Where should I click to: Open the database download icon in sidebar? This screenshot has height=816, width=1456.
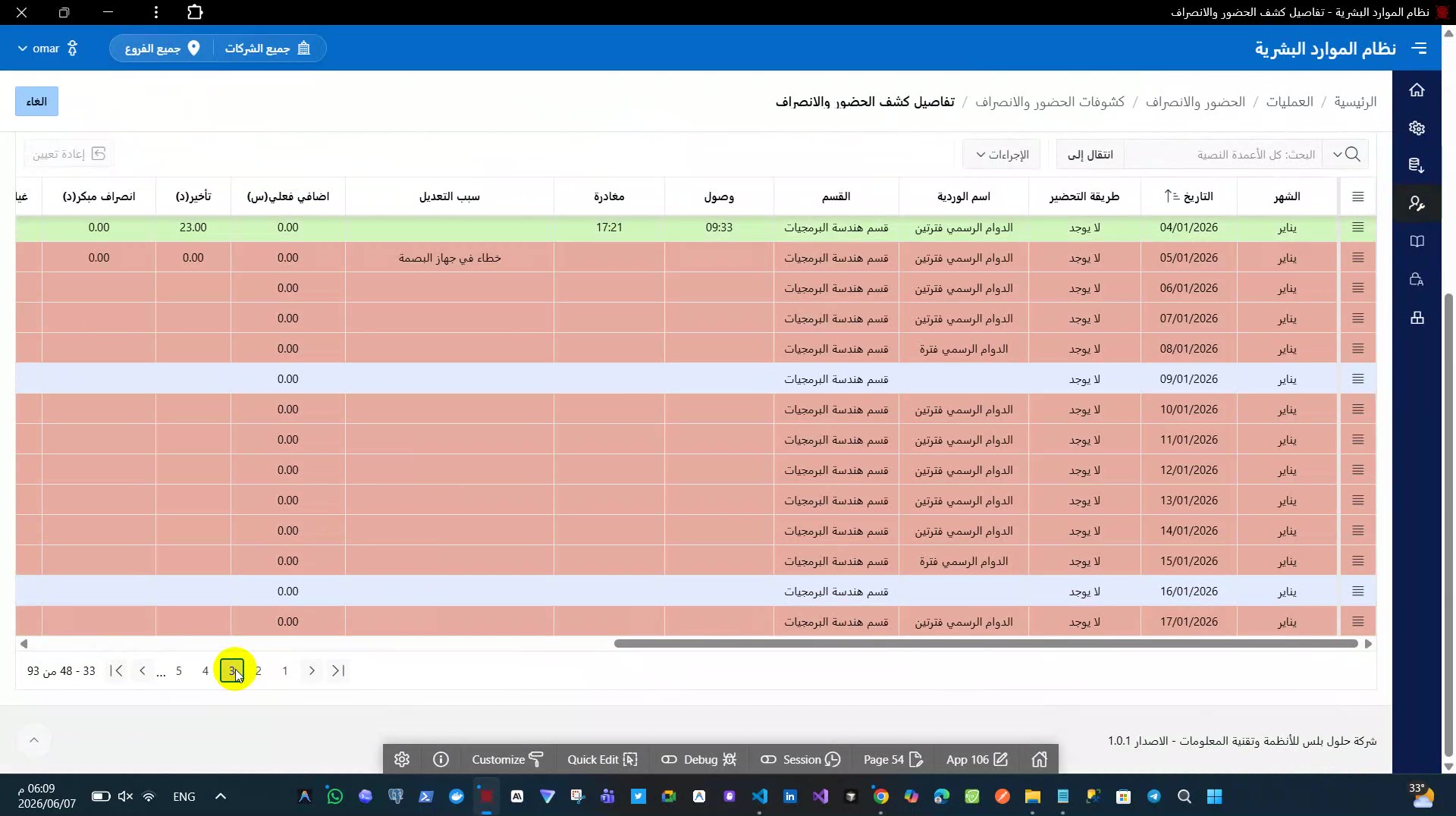click(x=1417, y=165)
